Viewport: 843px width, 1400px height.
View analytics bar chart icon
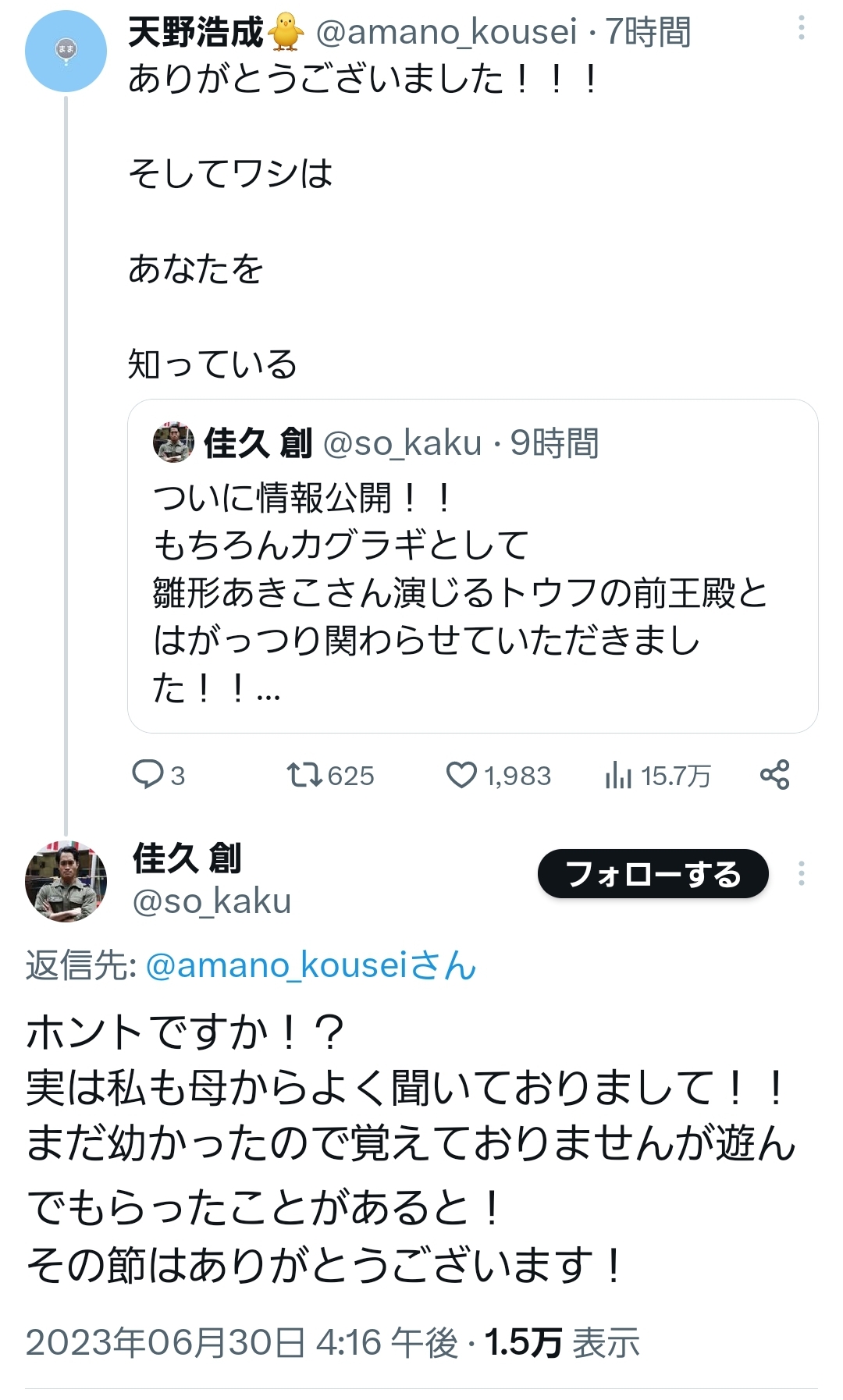point(617,775)
